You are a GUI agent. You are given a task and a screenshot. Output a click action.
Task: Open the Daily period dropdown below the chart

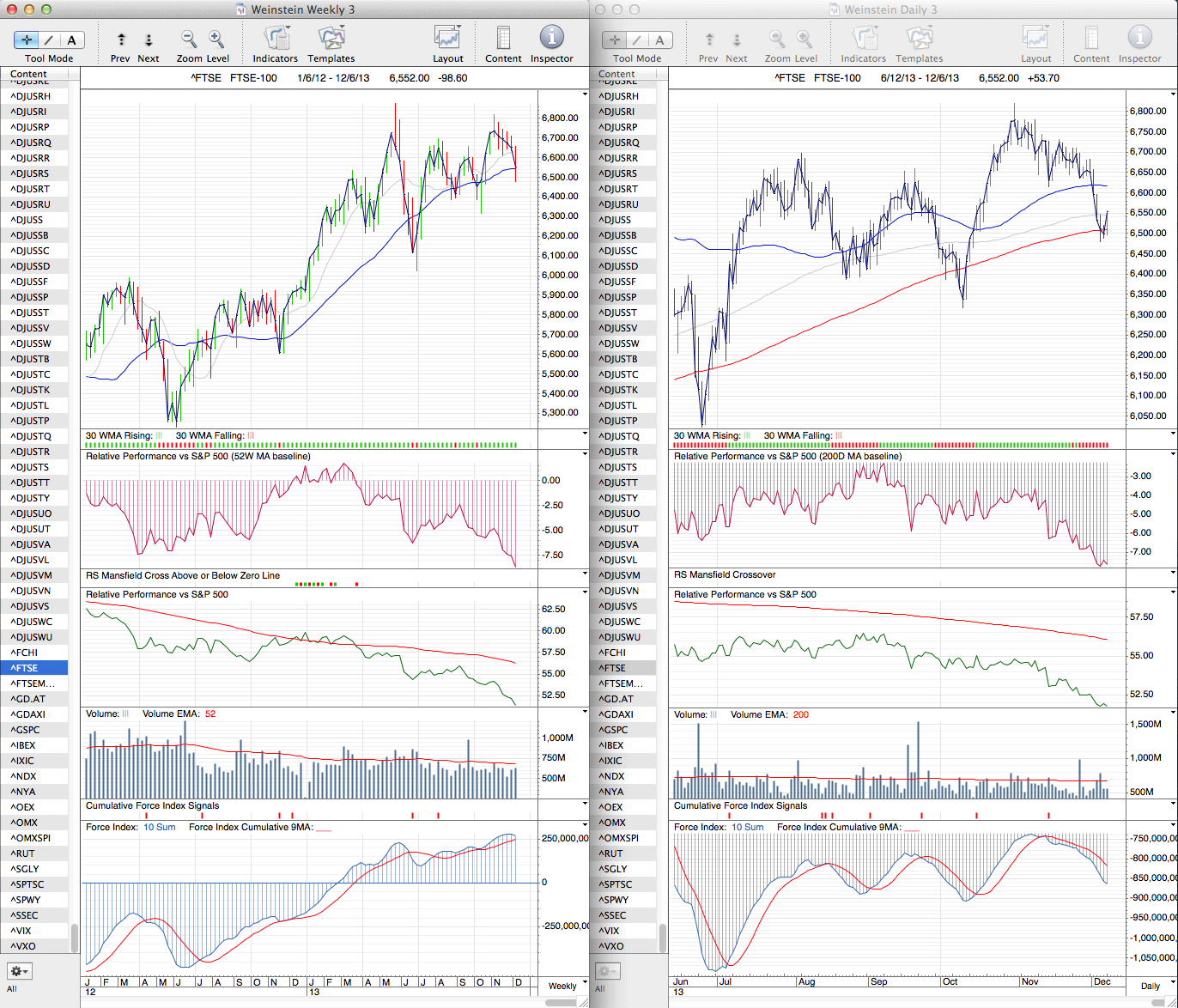1150,986
